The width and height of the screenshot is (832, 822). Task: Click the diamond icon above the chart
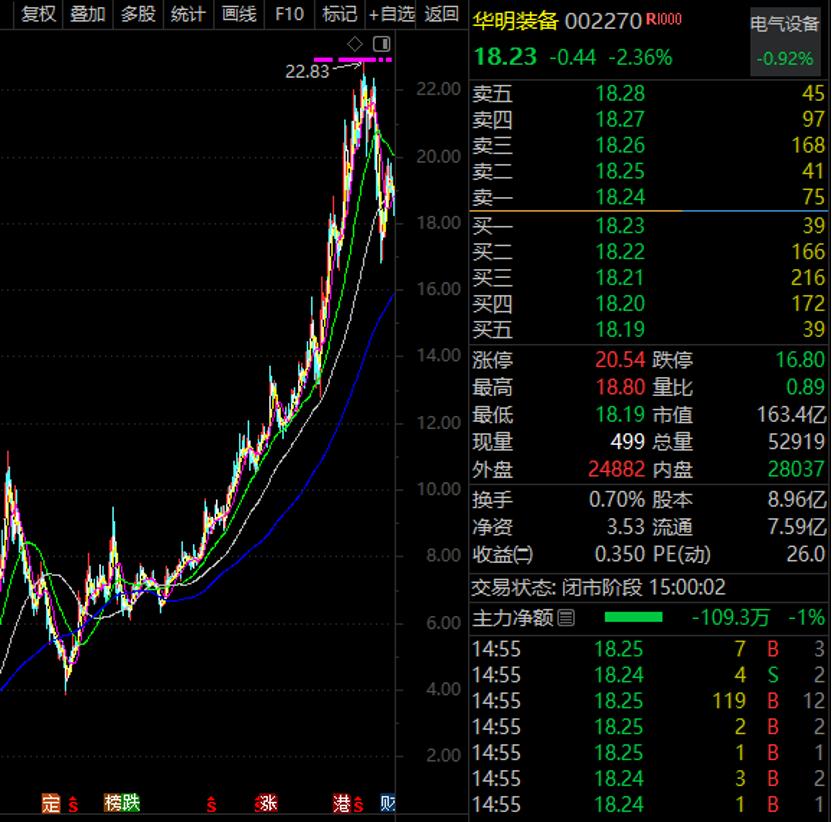(355, 44)
